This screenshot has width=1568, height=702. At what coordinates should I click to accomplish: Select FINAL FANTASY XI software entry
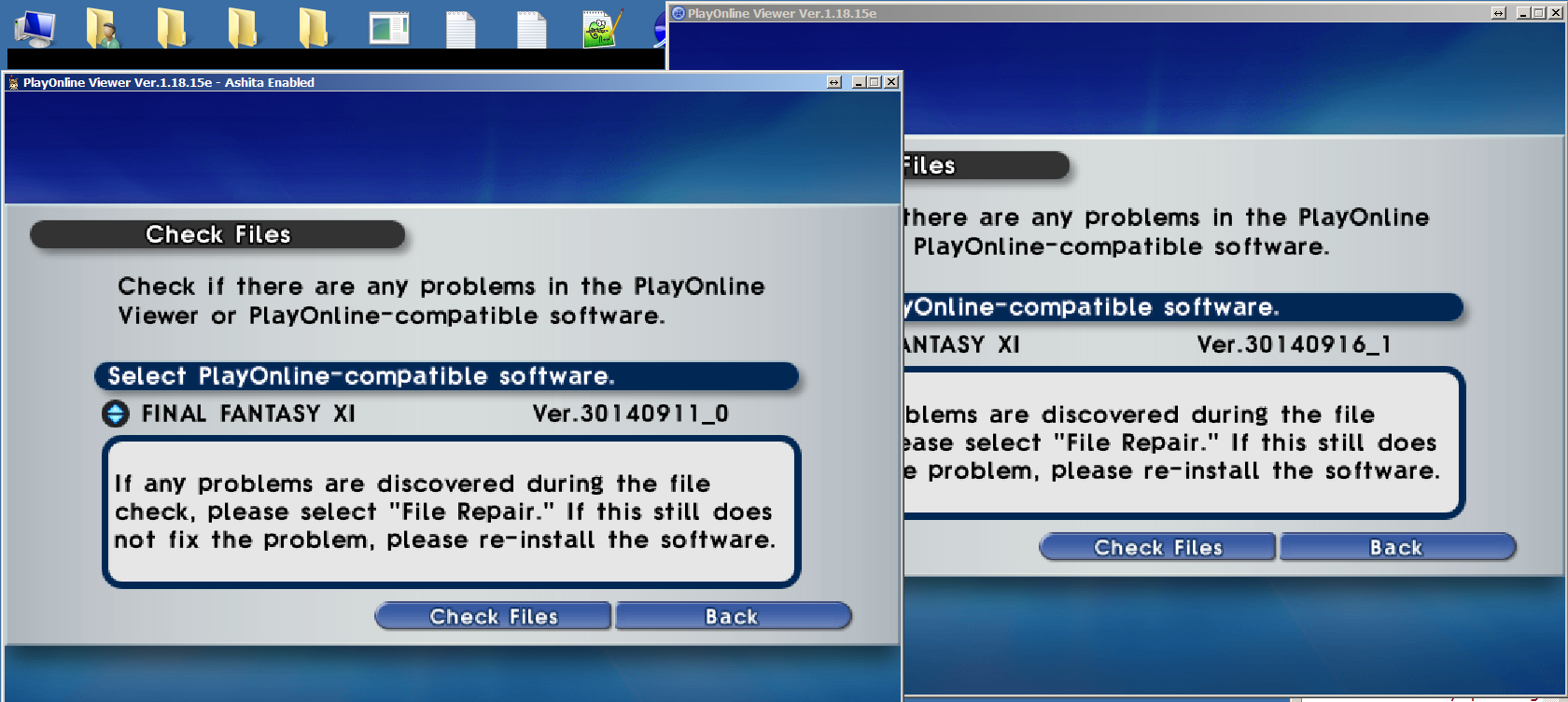248,414
